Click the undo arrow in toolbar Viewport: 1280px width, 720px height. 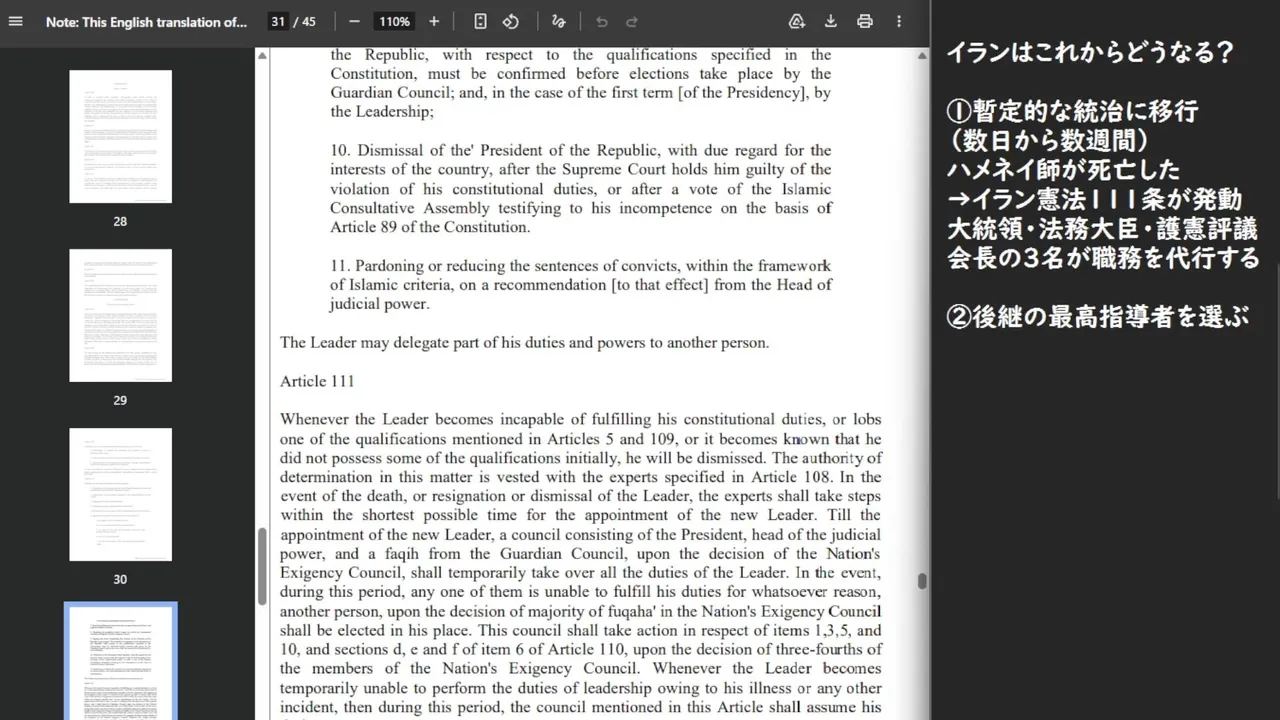click(601, 21)
